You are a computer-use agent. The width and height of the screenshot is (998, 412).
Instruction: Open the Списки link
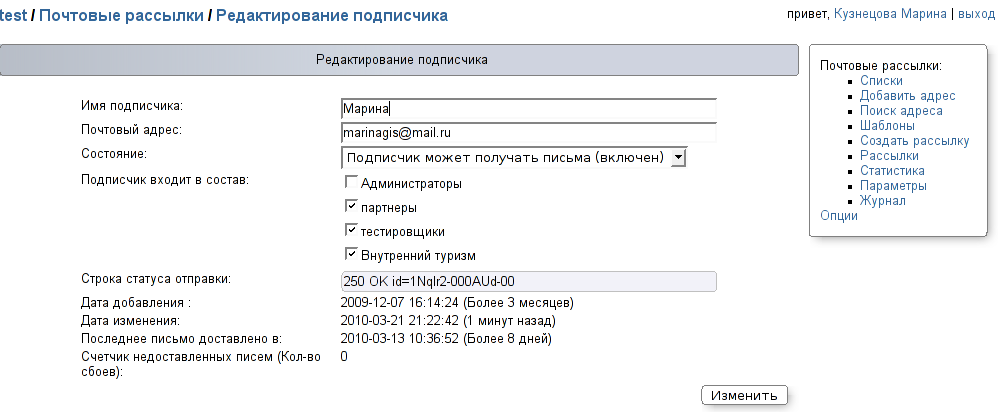[x=881, y=81]
